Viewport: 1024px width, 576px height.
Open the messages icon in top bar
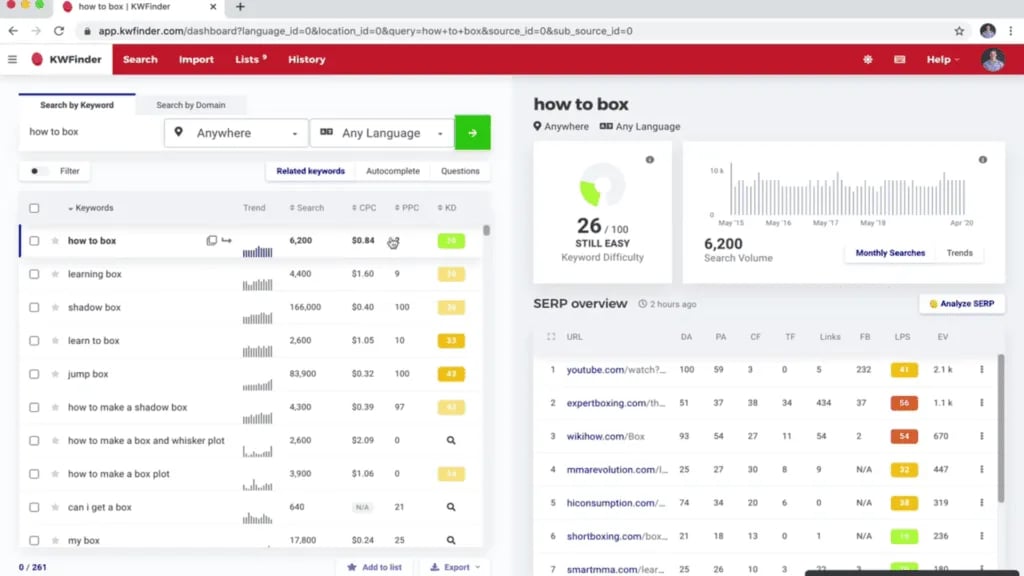(x=899, y=59)
